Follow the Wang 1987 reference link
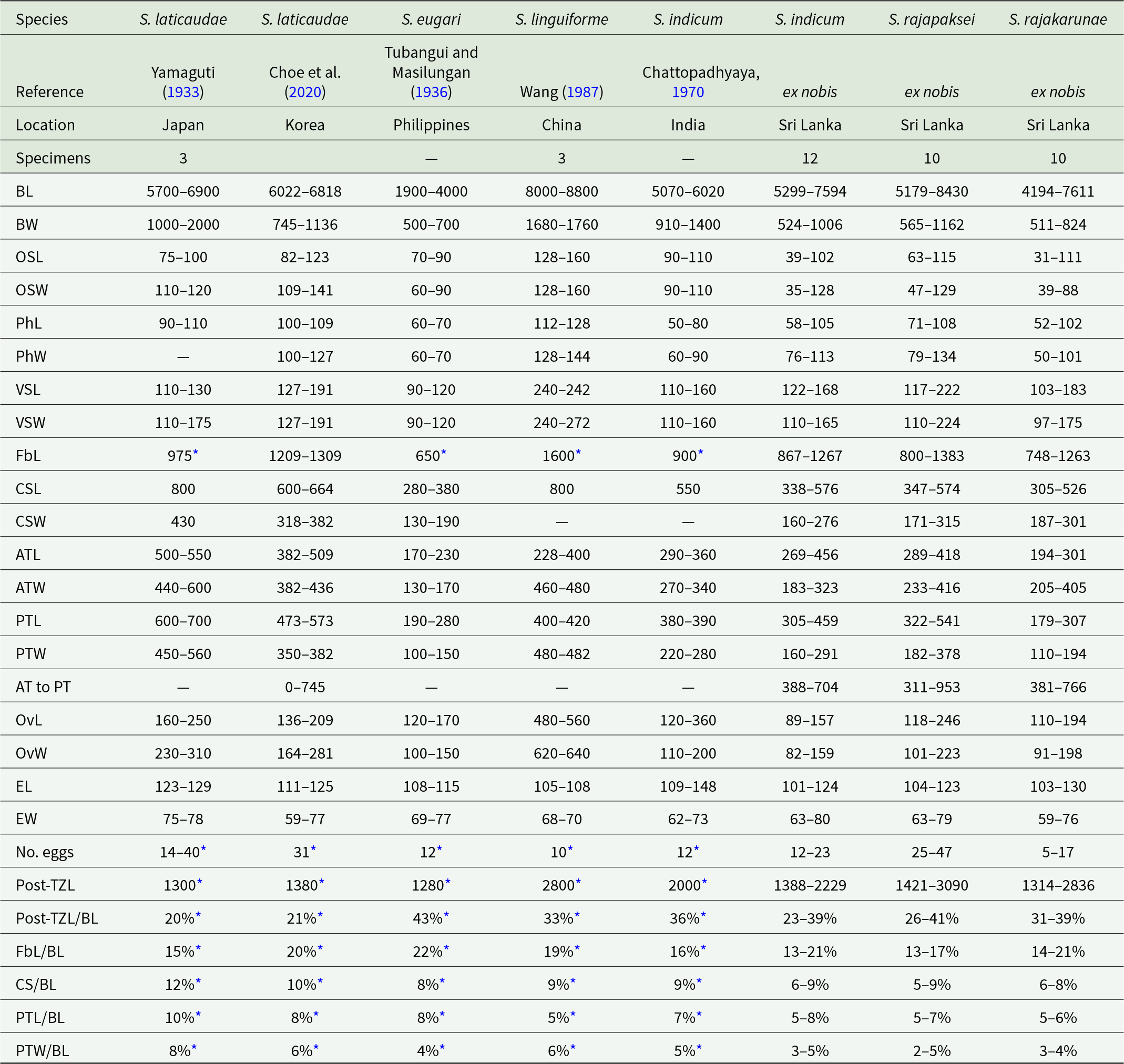The image size is (1124, 1064). (582, 92)
